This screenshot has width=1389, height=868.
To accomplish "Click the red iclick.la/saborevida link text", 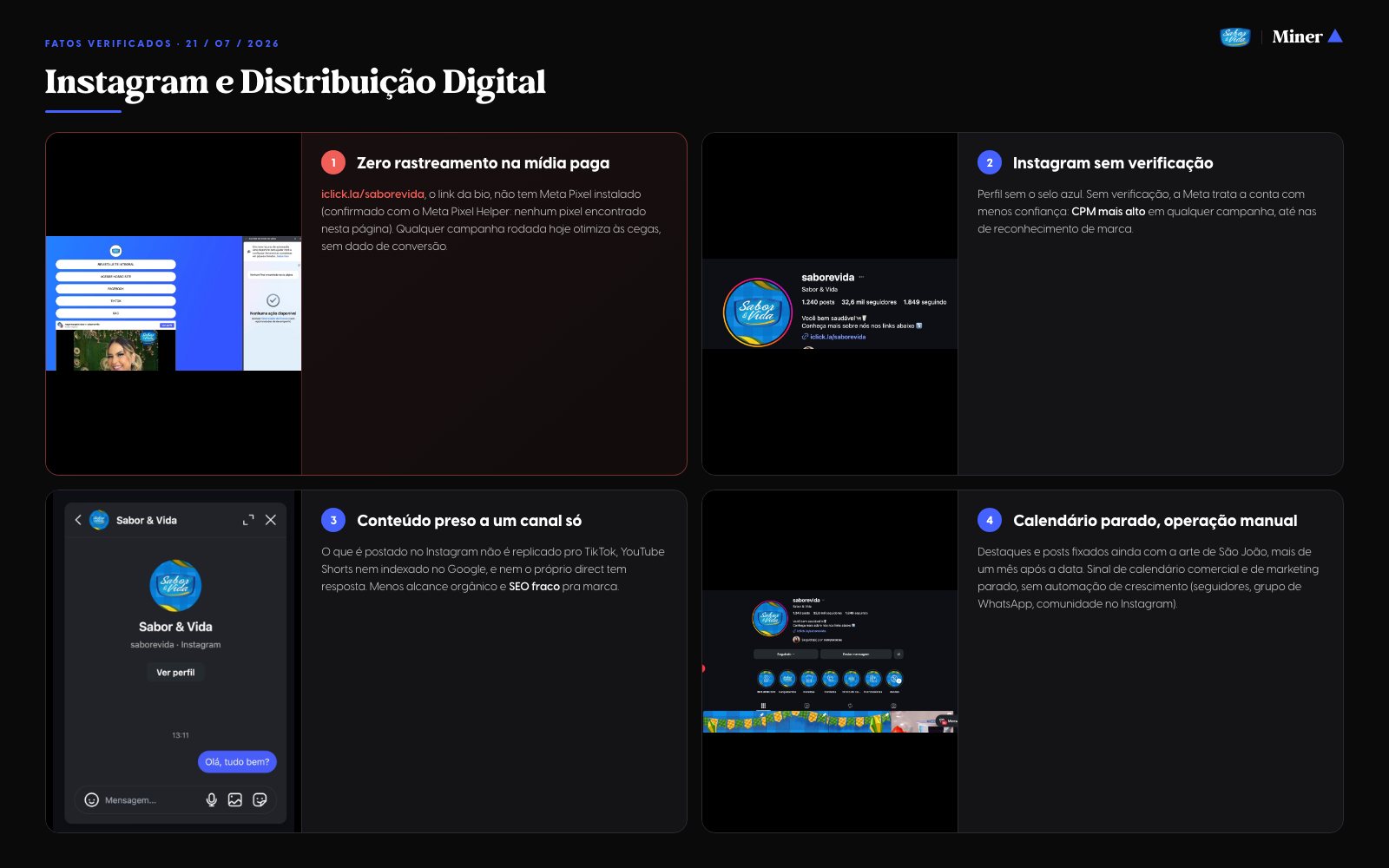I will coord(372,194).
